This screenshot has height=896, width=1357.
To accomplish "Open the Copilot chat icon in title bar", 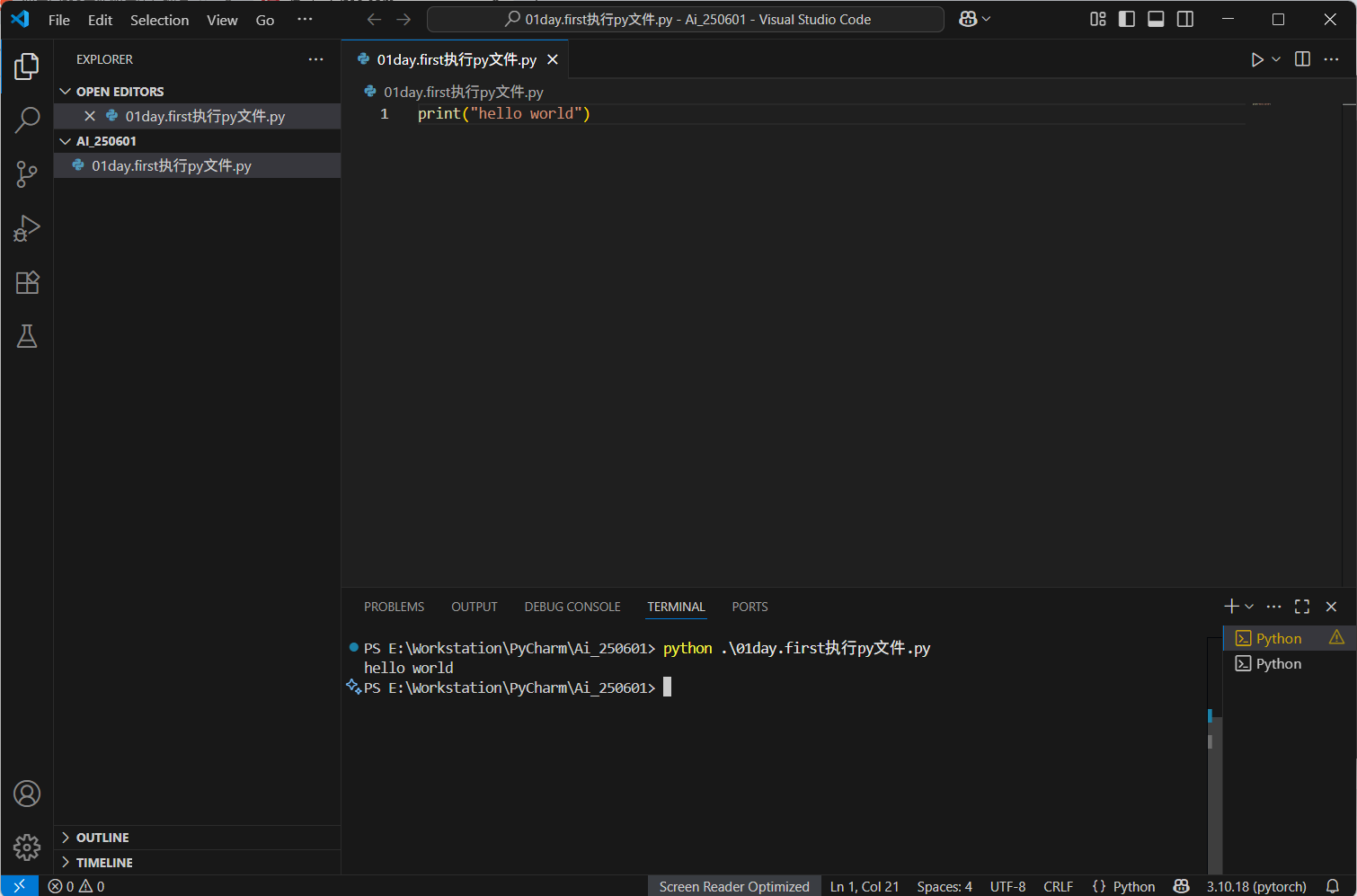I will click(968, 20).
